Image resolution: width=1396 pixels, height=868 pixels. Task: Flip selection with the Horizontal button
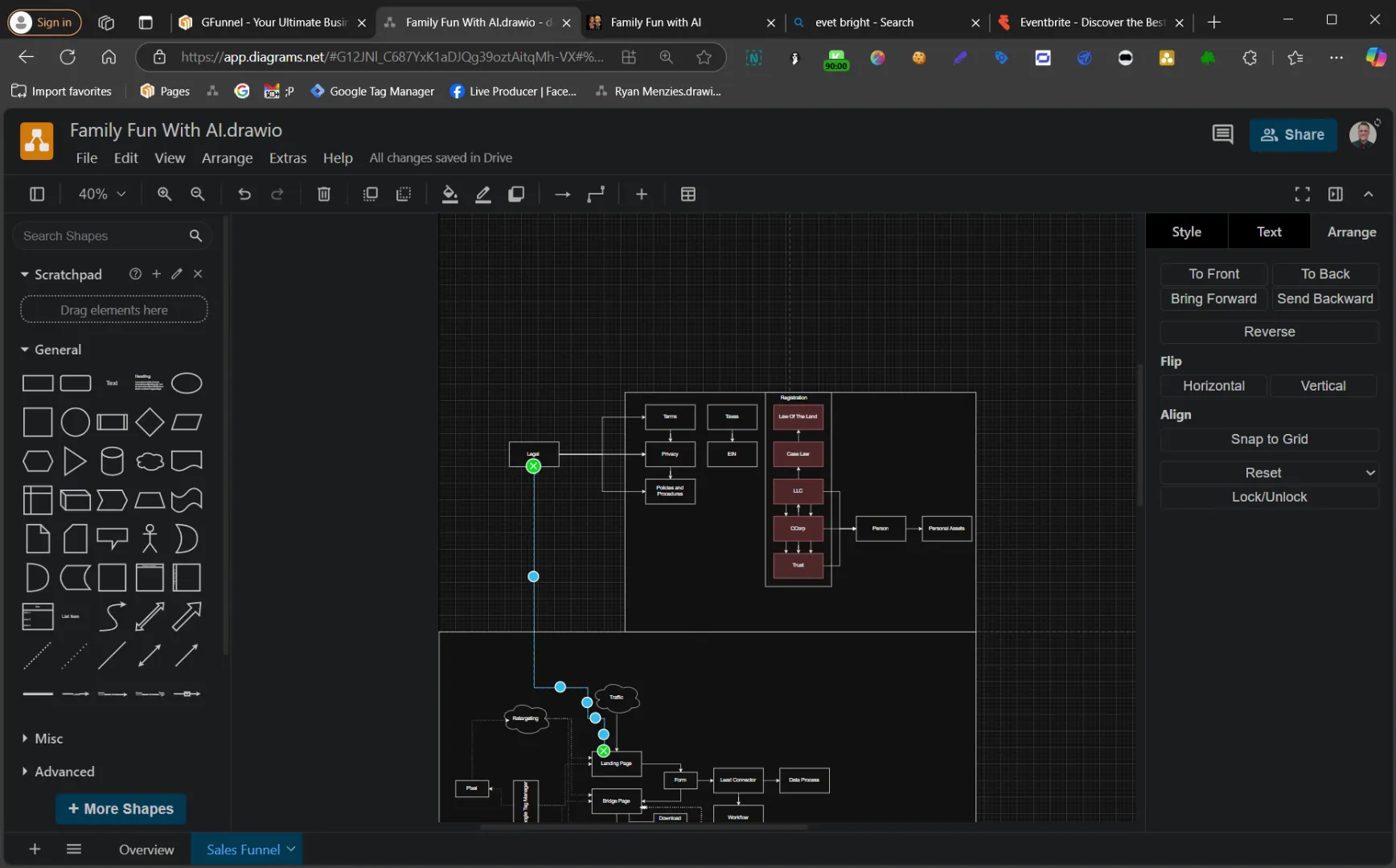(x=1213, y=386)
